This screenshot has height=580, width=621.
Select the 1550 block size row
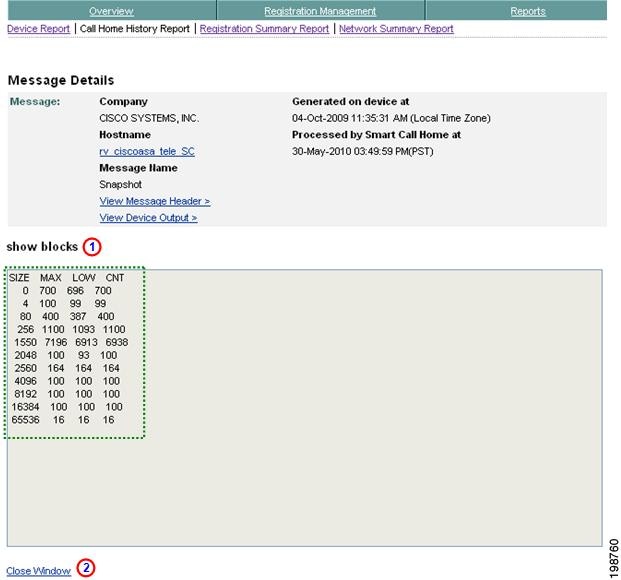[x=71, y=342]
